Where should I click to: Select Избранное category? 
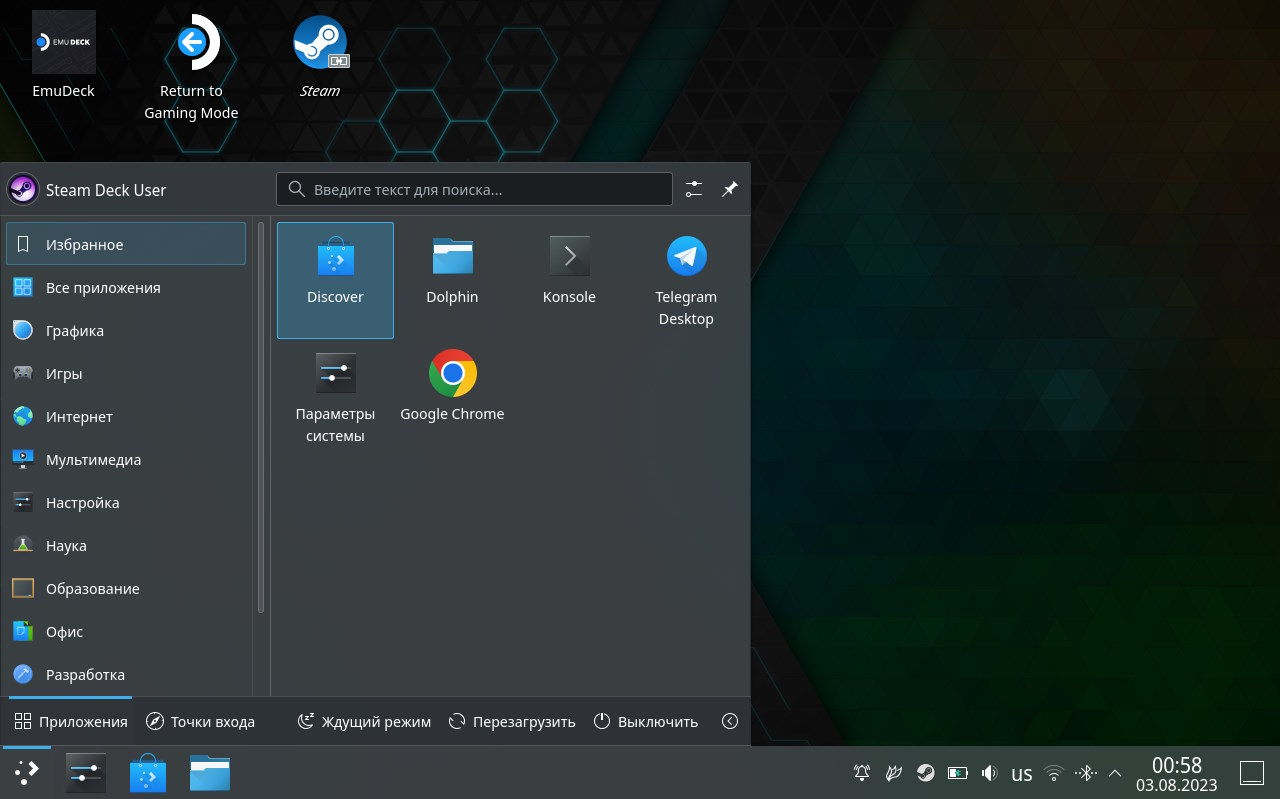(126, 244)
